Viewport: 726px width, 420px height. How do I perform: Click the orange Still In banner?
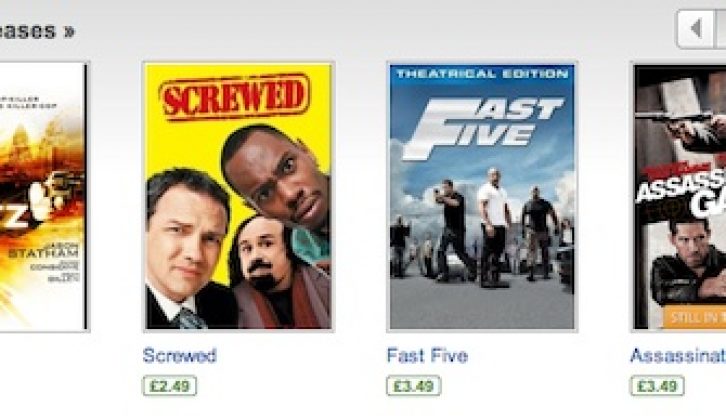coord(695,317)
